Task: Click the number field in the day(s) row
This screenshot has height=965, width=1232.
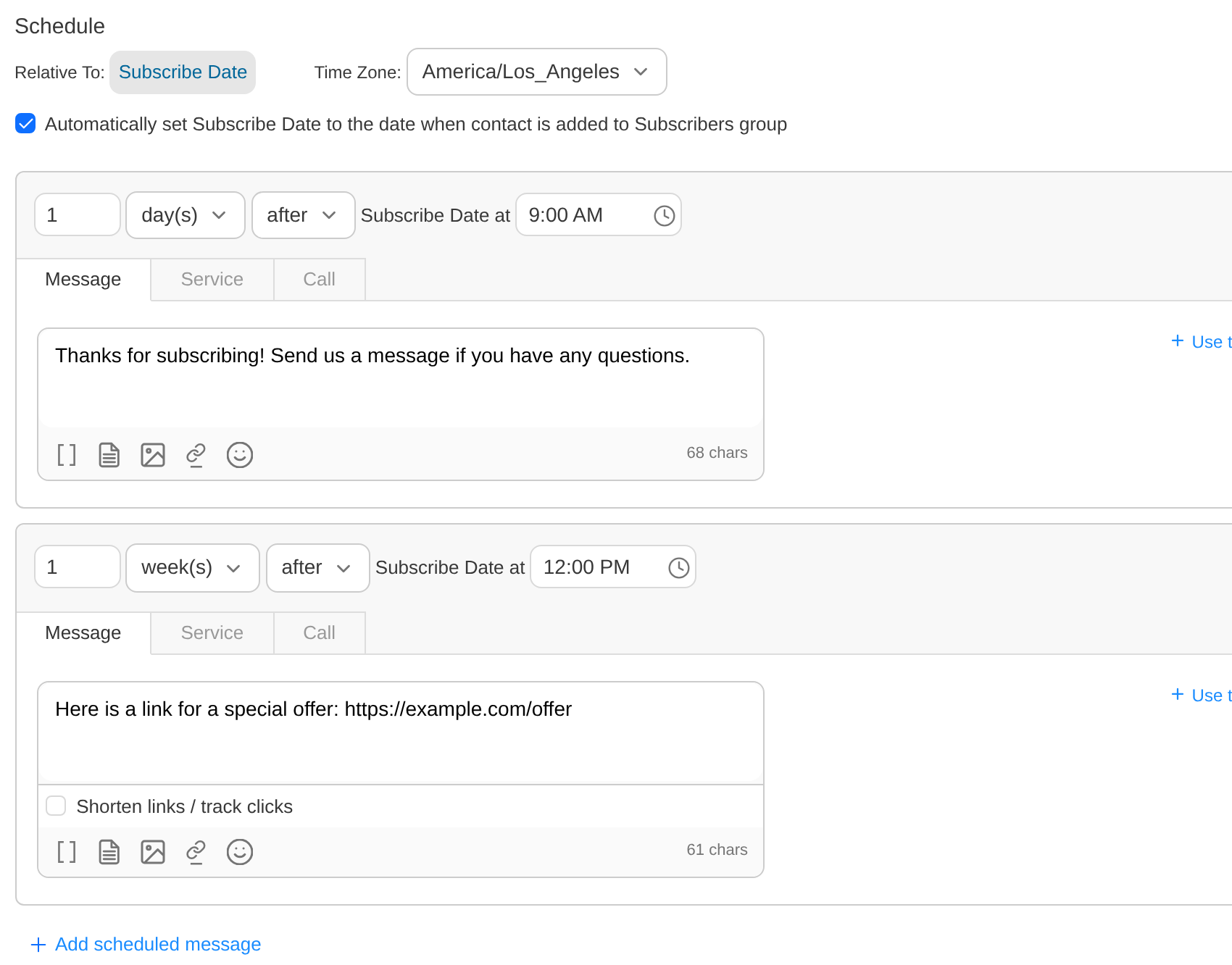Action: point(78,215)
